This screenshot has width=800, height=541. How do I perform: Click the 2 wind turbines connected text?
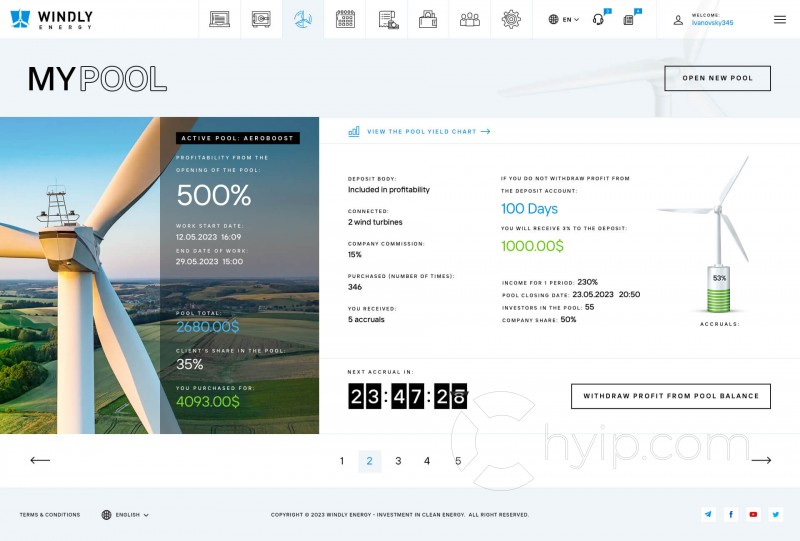(x=375, y=222)
